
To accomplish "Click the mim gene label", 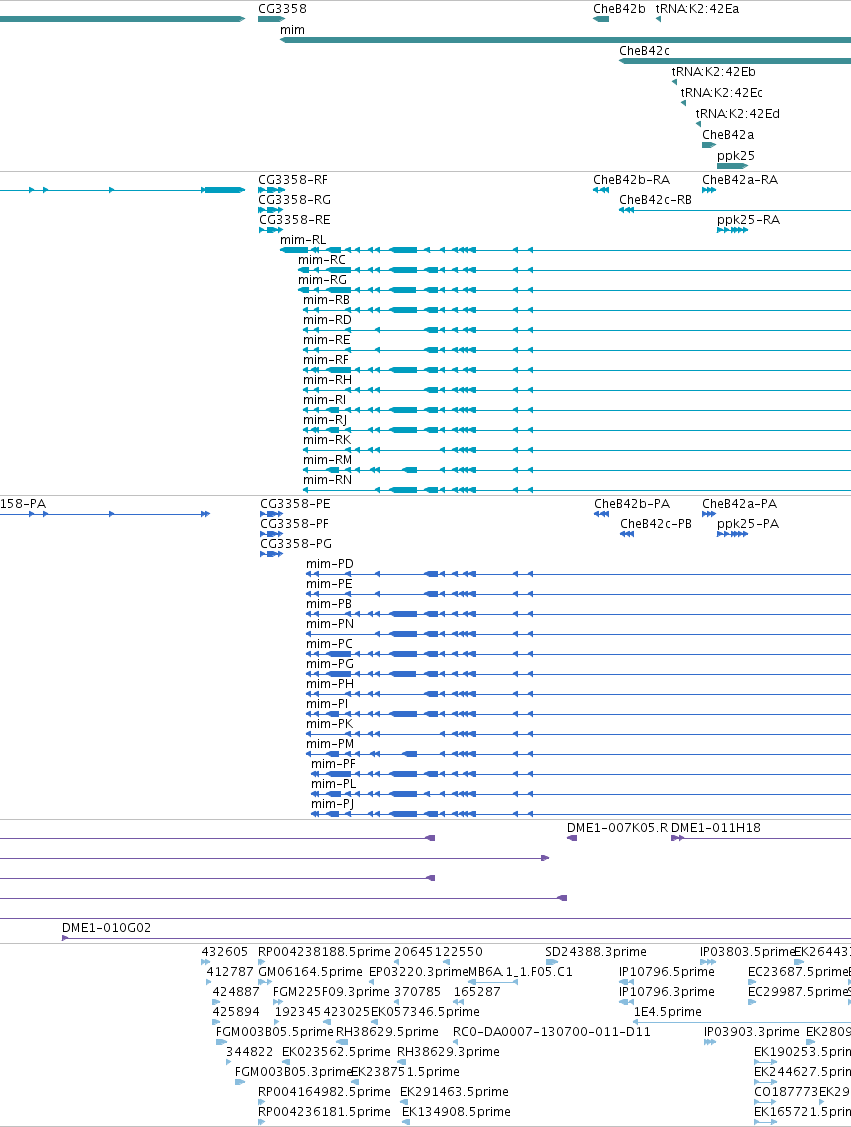I will [x=292, y=29].
